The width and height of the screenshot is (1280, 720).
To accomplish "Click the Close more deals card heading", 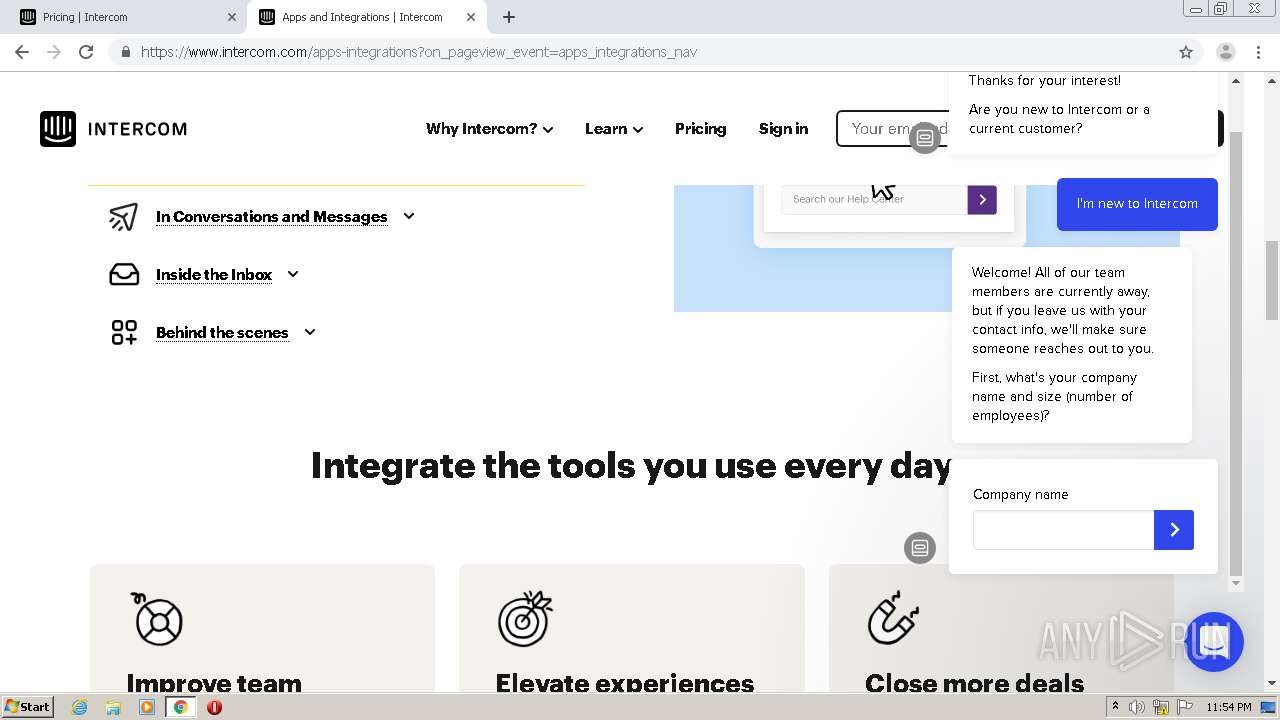I will click(x=975, y=682).
